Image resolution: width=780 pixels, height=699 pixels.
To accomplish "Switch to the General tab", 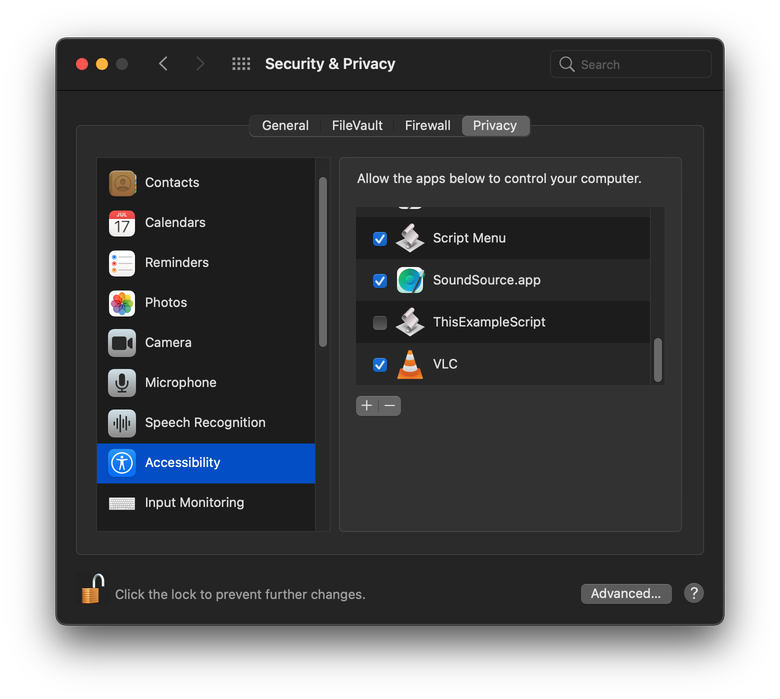I will pos(285,125).
